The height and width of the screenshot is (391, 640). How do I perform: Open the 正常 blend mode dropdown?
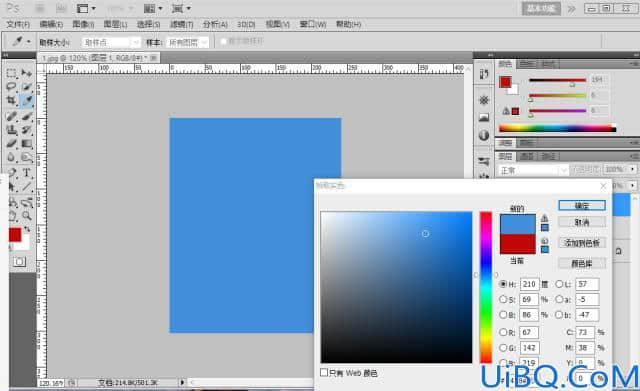coord(533,170)
